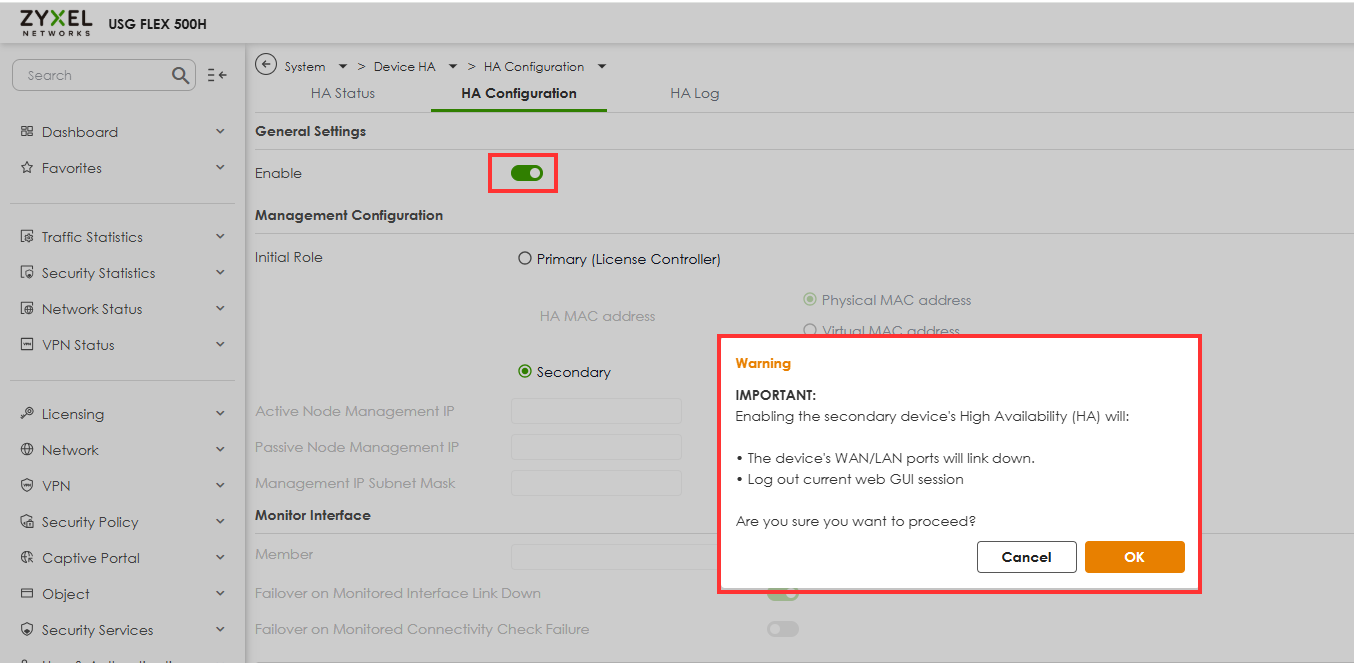
Task: Expand the Captive Portal section
Action: coord(220,558)
